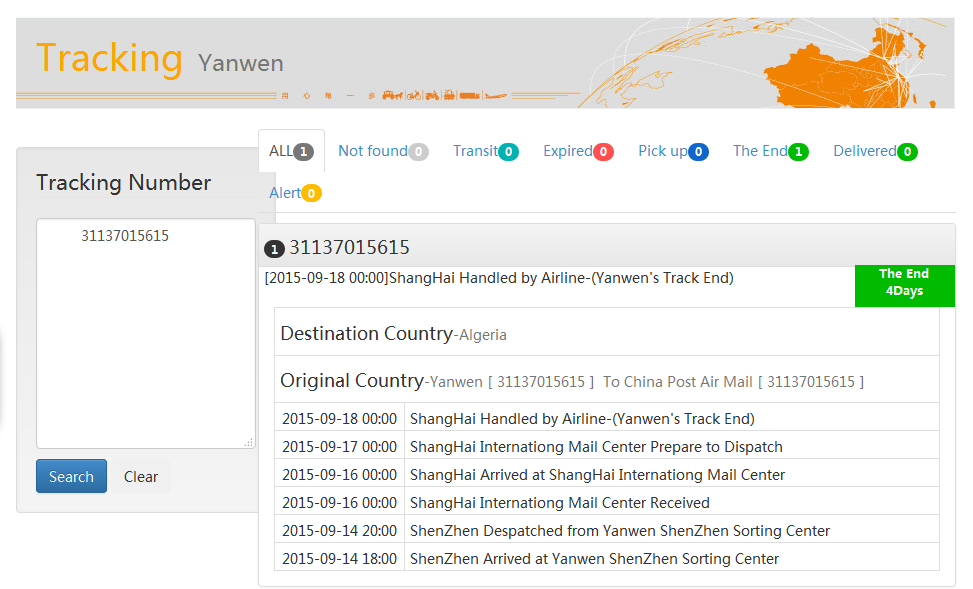View The End tab

(x=770, y=151)
